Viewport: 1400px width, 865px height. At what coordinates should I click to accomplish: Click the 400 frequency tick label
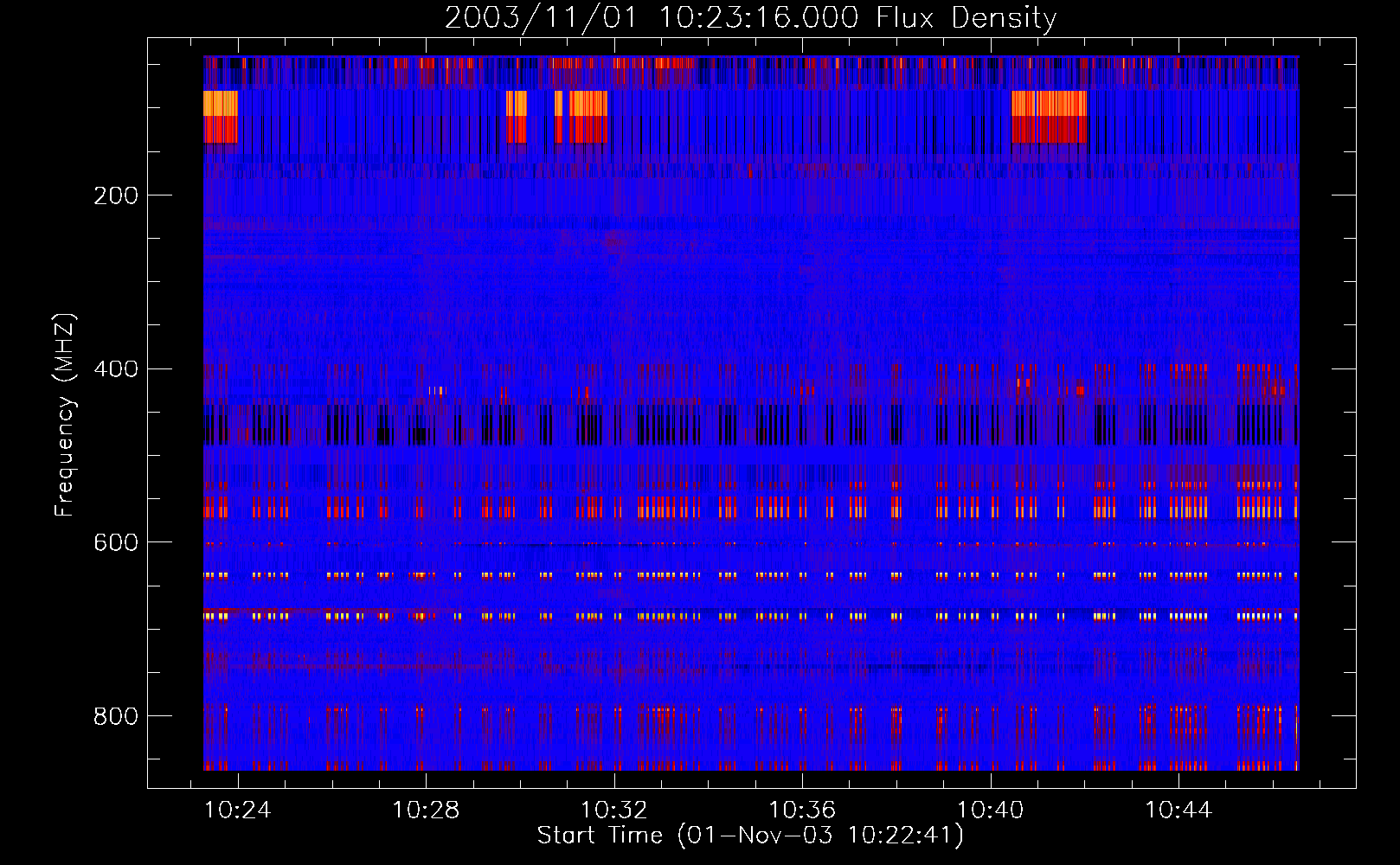click(x=116, y=369)
